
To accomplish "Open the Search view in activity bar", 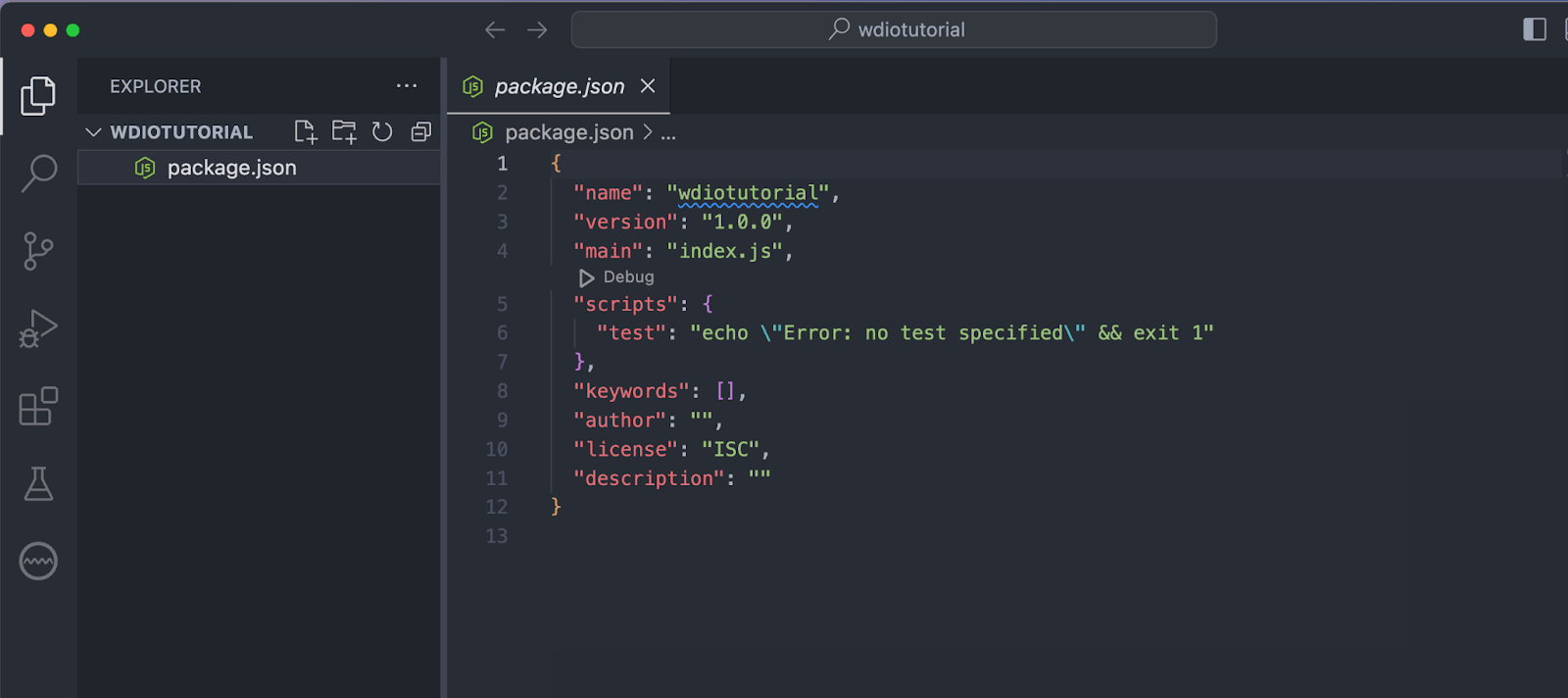I will pyautogui.click(x=38, y=173).
